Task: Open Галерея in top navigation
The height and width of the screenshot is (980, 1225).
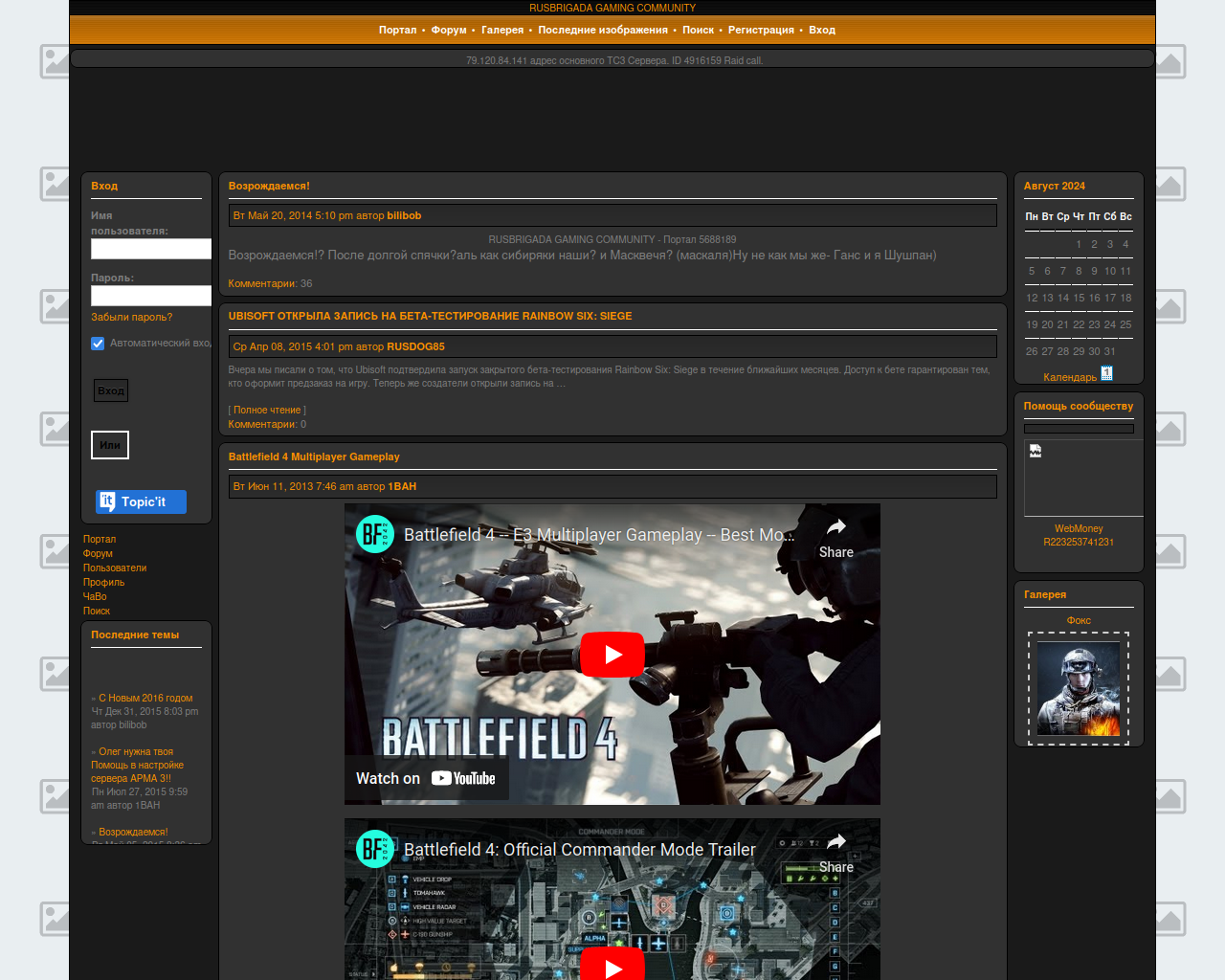Action: pos(502,30)
